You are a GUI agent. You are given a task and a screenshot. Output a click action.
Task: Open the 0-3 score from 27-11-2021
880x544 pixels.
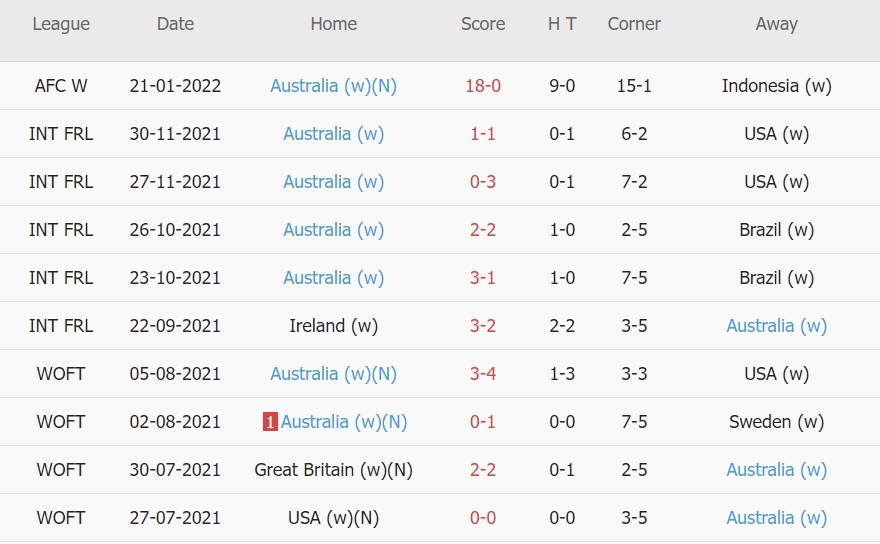(x=483, y=182)
